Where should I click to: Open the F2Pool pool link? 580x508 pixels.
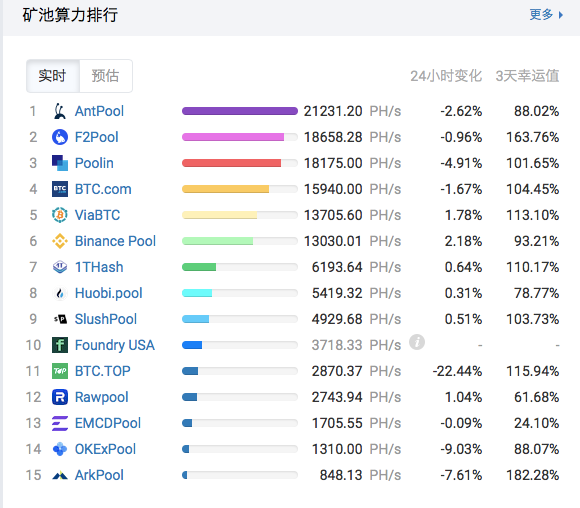click(x=97, y=137)
